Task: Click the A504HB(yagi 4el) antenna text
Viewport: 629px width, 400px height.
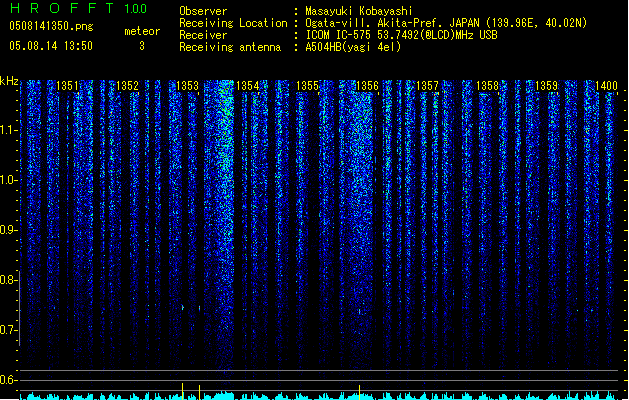Action: coord(353,47)
